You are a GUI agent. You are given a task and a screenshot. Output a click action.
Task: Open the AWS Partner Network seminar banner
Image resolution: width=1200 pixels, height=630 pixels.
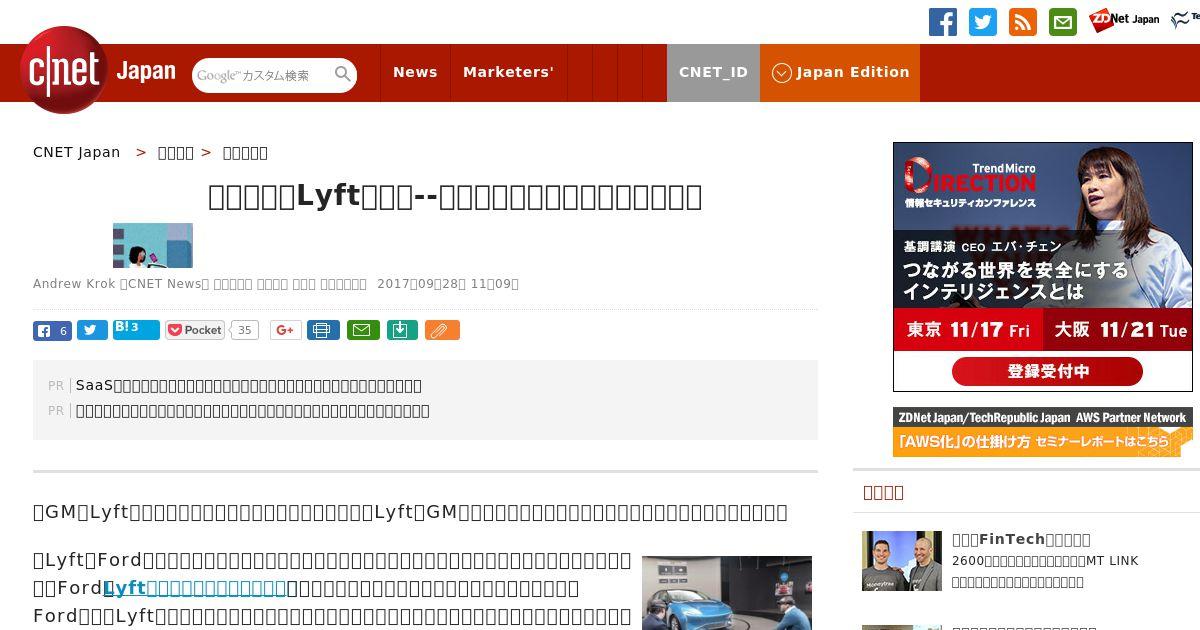(x=1043, y=431)
